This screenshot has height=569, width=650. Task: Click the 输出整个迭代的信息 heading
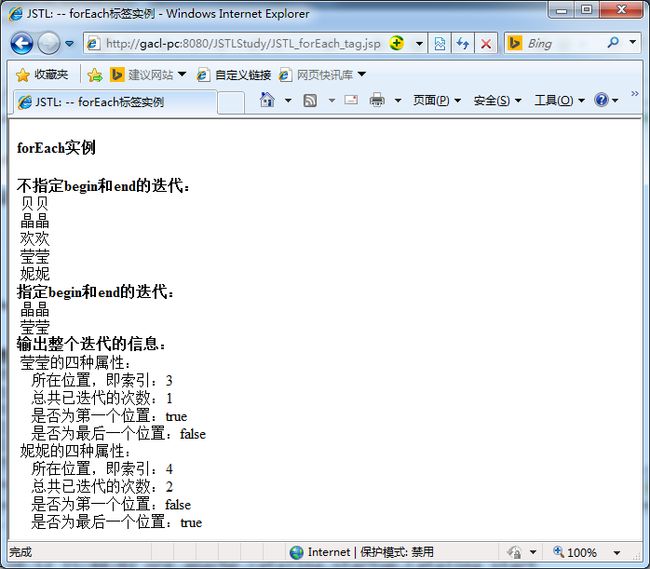pos(91,344)
